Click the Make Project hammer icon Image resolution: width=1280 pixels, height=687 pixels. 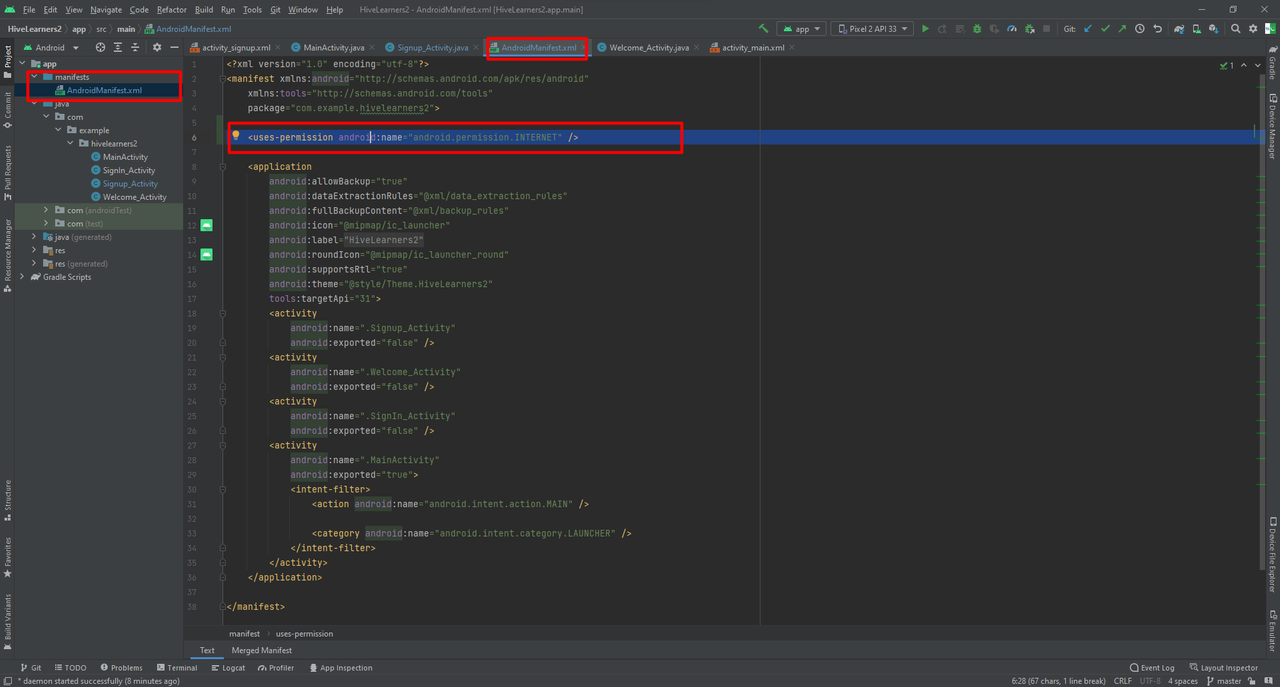tap(764, 29)
